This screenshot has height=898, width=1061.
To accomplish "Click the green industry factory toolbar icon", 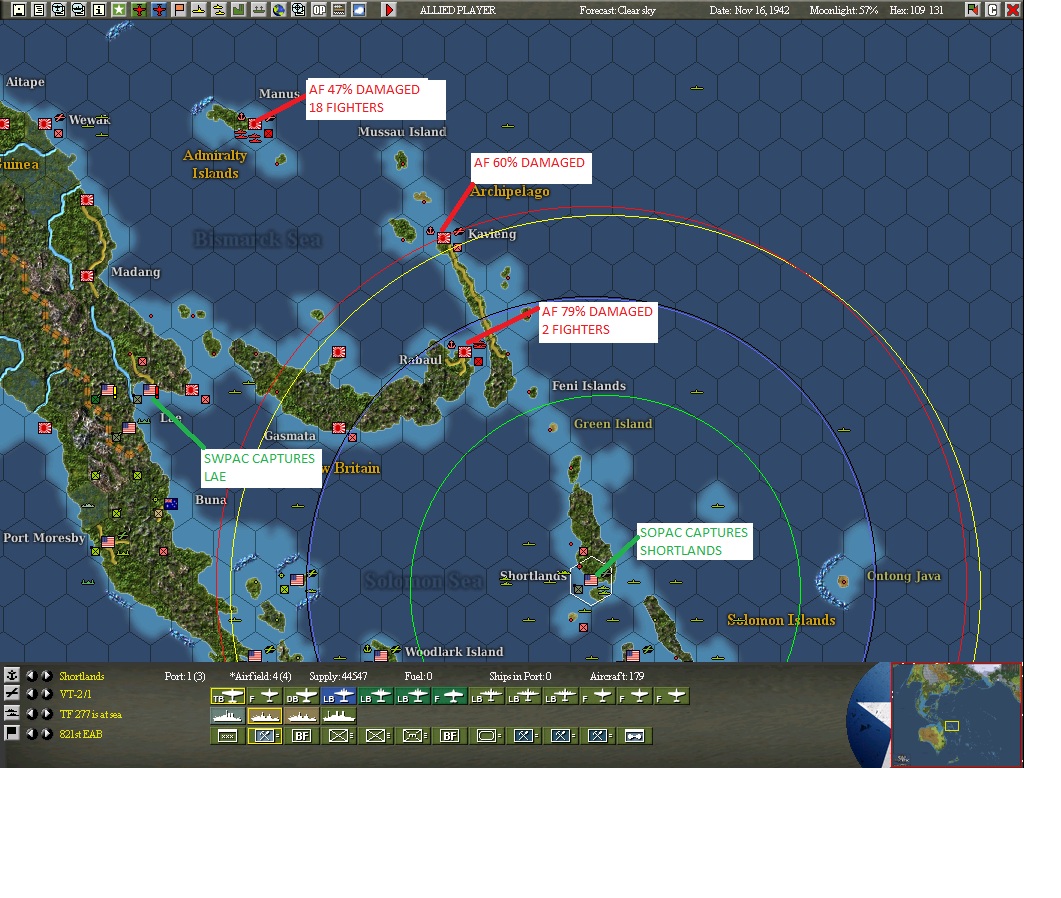I will (239, 9).
